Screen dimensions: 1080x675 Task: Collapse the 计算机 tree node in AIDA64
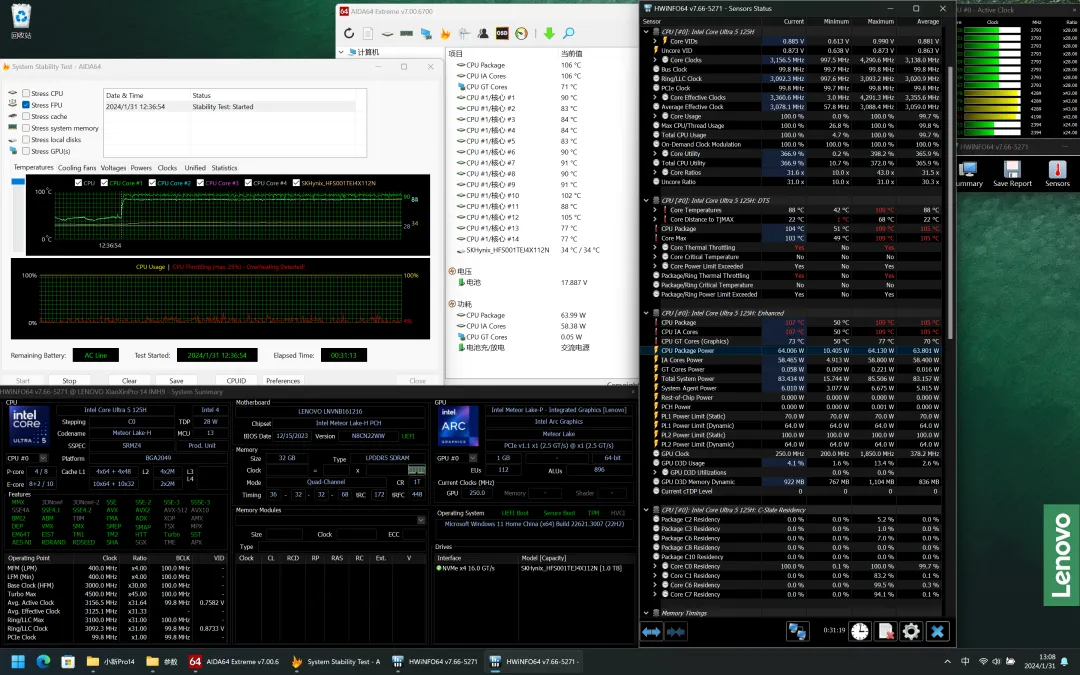[x=342, y=52]
